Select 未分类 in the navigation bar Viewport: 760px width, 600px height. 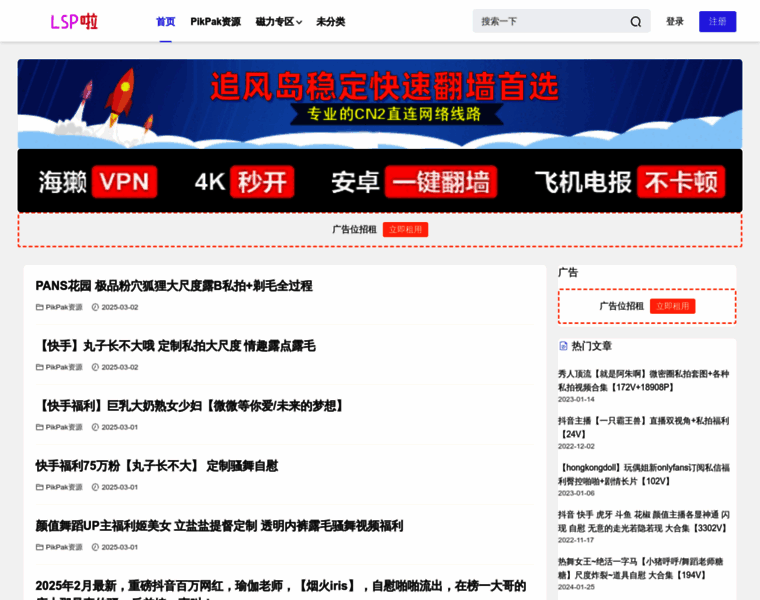330,21
